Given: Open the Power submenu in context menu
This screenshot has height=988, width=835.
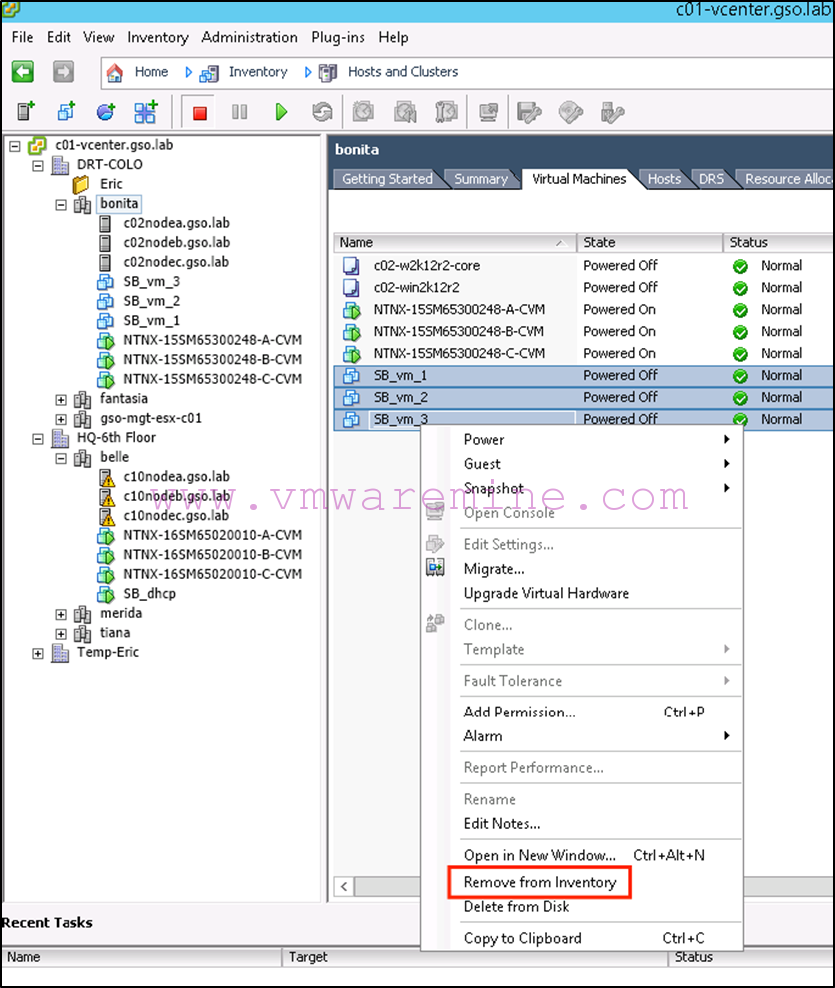Looking at the screenshot, I should [x=597, y=439].
